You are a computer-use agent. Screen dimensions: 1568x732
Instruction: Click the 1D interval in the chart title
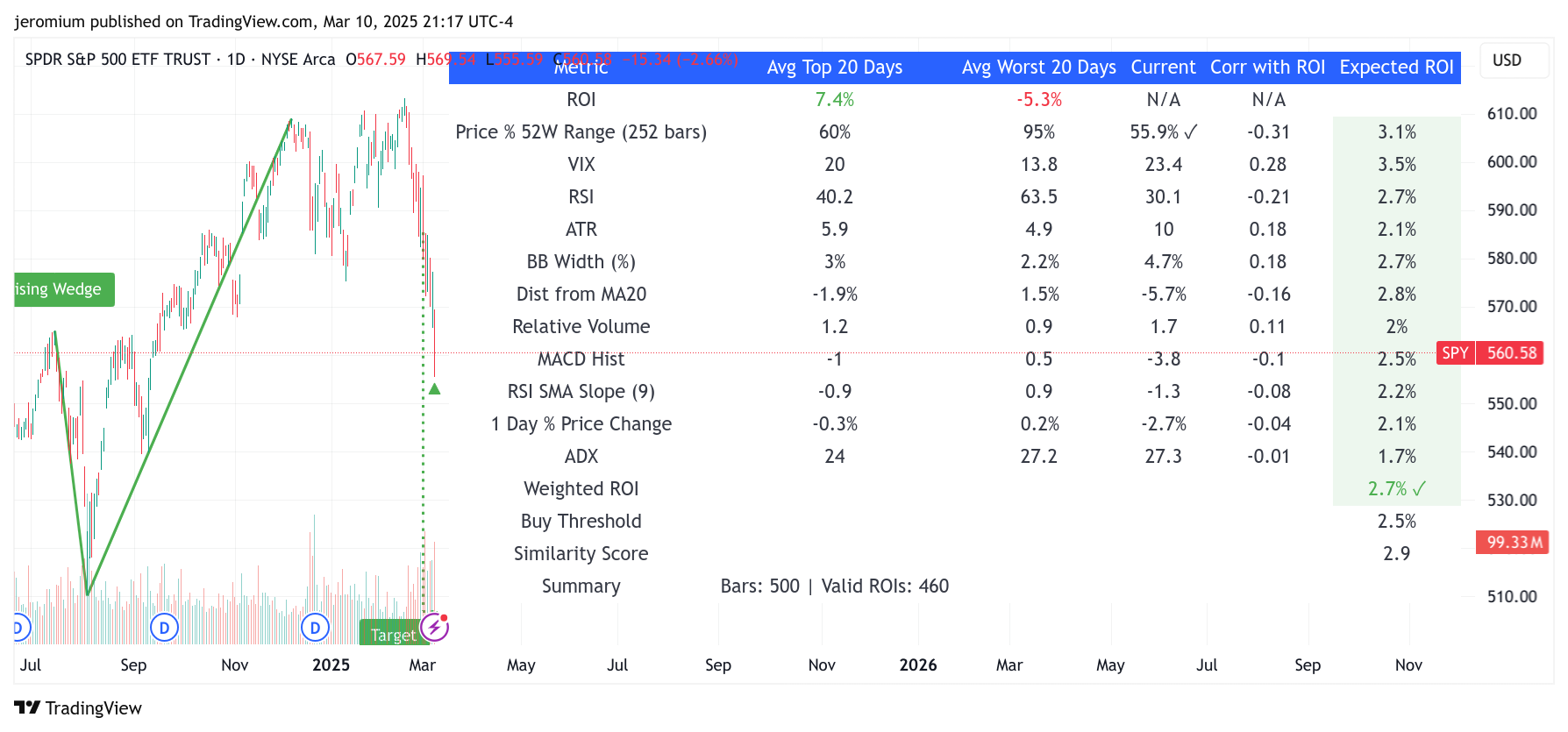tap(236, 60)
